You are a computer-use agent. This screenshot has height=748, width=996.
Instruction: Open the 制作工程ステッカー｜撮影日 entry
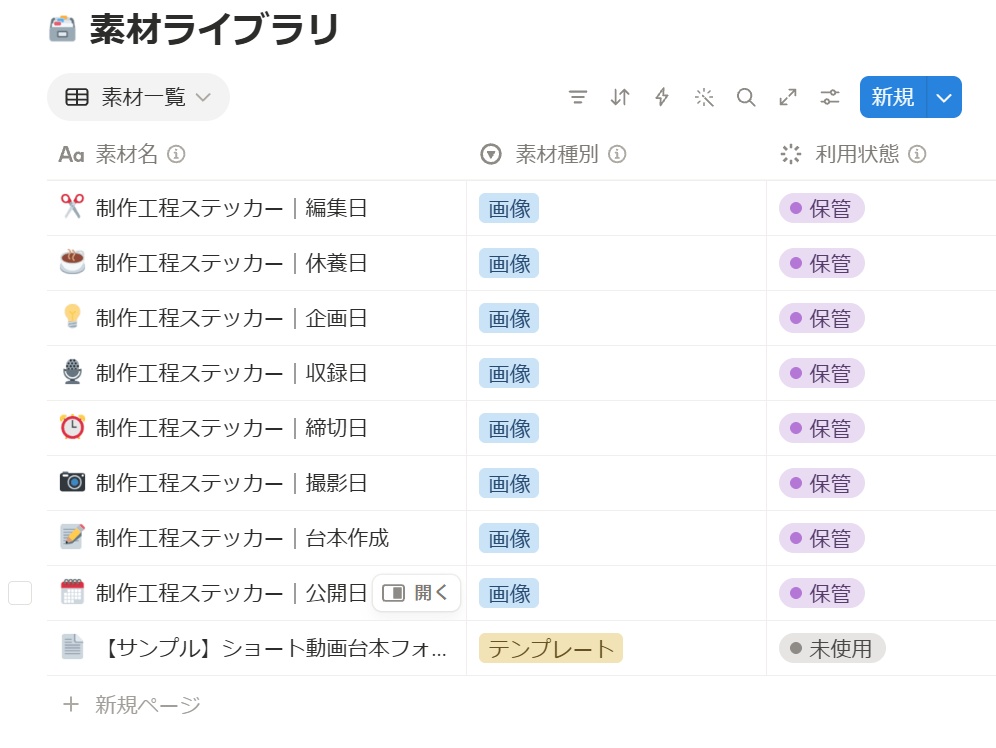click(x=231, y=483)
